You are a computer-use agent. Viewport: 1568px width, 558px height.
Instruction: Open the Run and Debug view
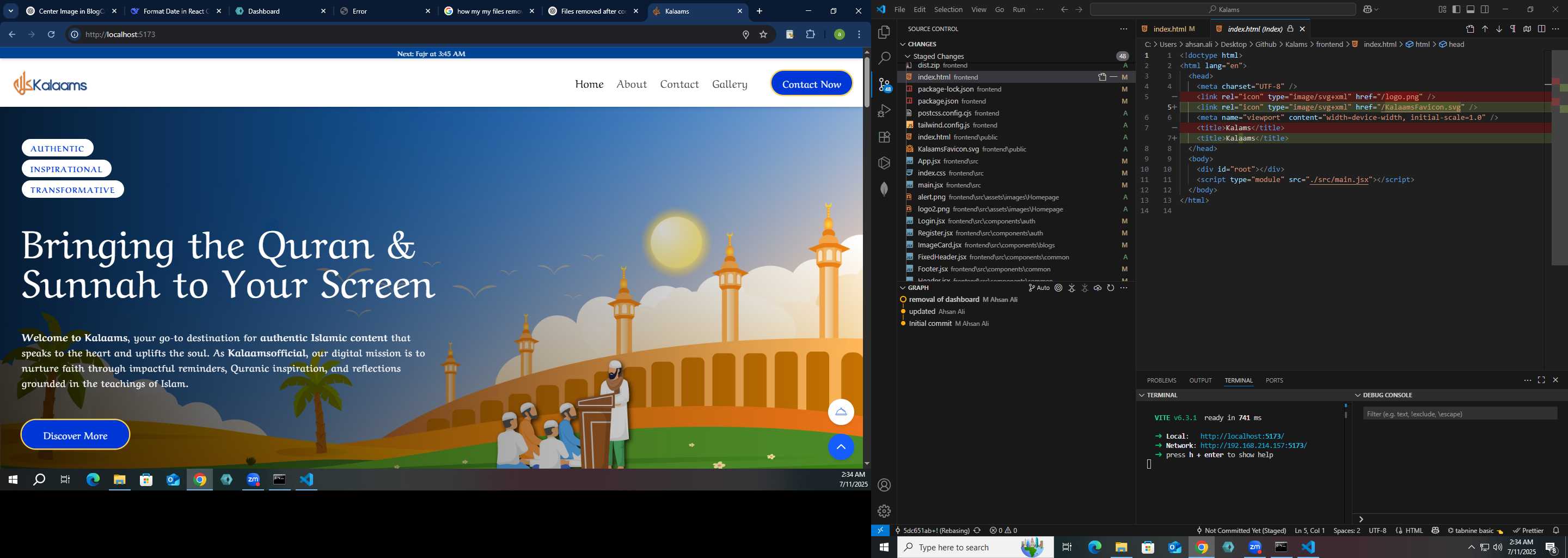click(884, 111)
